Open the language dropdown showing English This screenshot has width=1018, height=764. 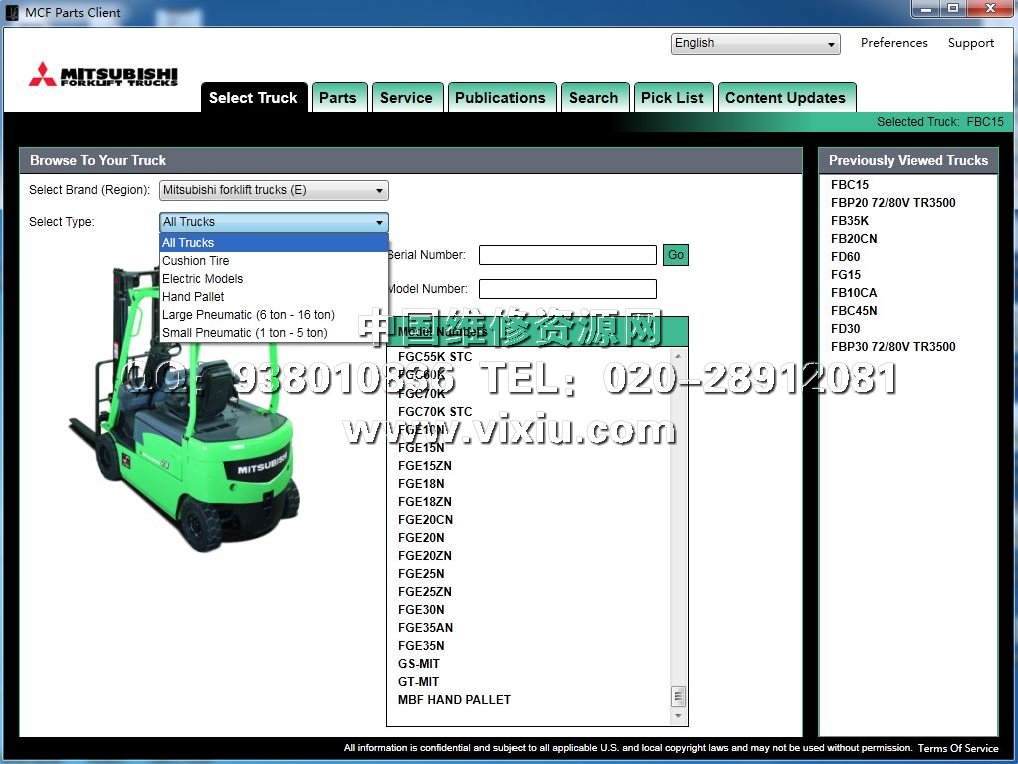coord(756,44)
